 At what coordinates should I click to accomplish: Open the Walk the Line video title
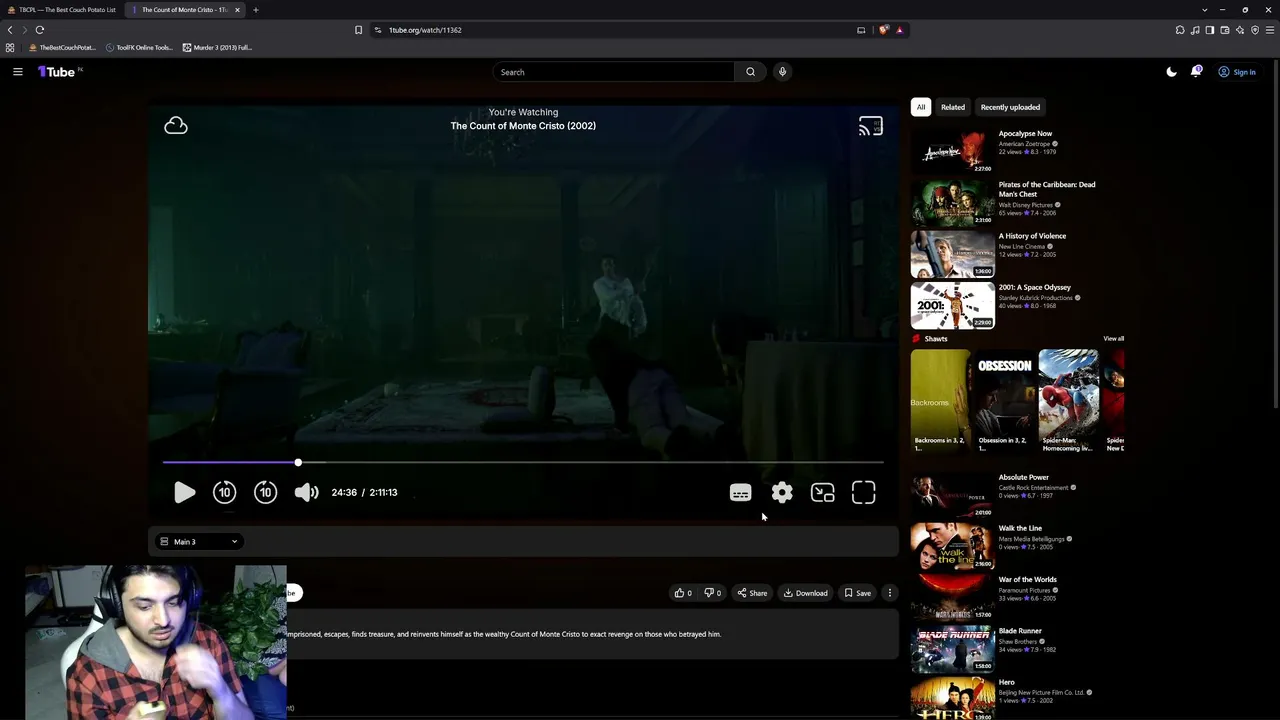click(x=1020, y=528)
